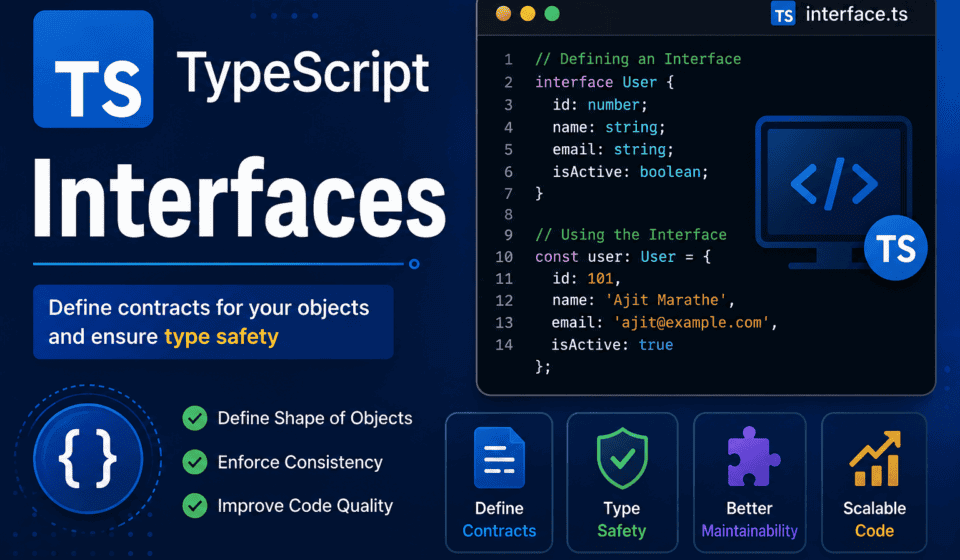Click the 'Define Shape of Objects' text

(x=315, y=418)
